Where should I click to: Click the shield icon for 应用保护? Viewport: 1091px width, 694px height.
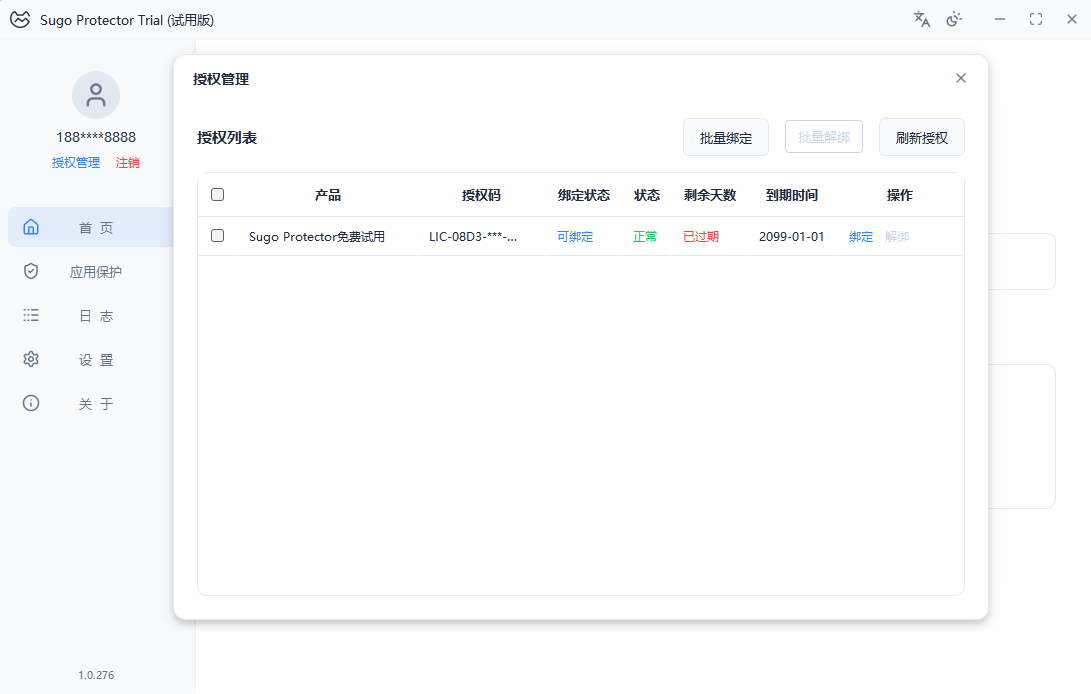click(31, 271)
